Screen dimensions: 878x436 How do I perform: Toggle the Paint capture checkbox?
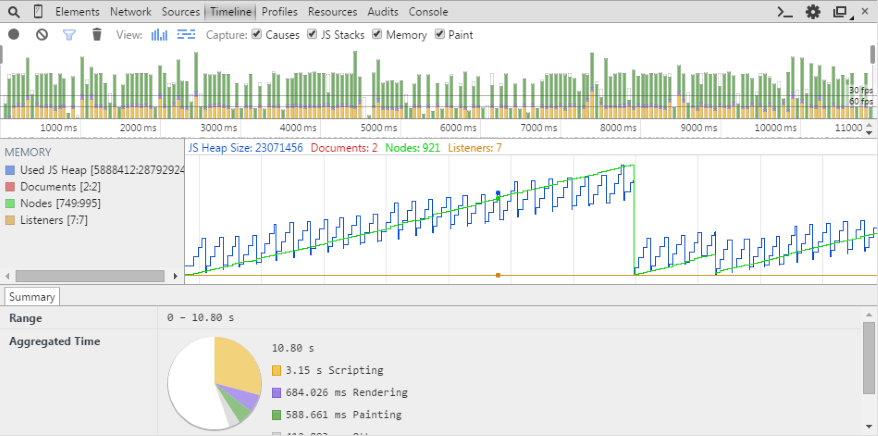coord(439,34)
